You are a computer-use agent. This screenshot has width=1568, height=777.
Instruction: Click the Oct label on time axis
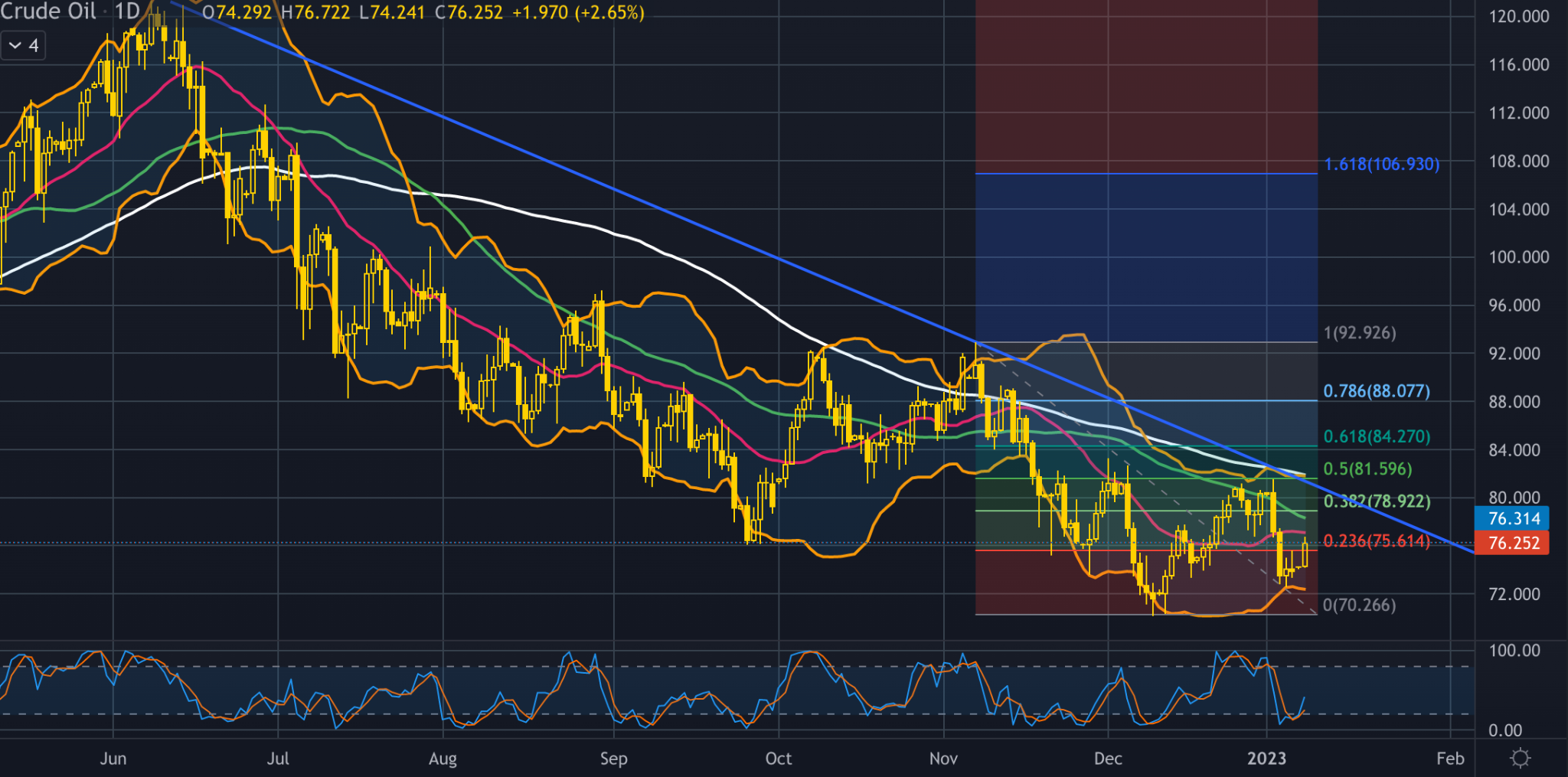pos(779,759)
